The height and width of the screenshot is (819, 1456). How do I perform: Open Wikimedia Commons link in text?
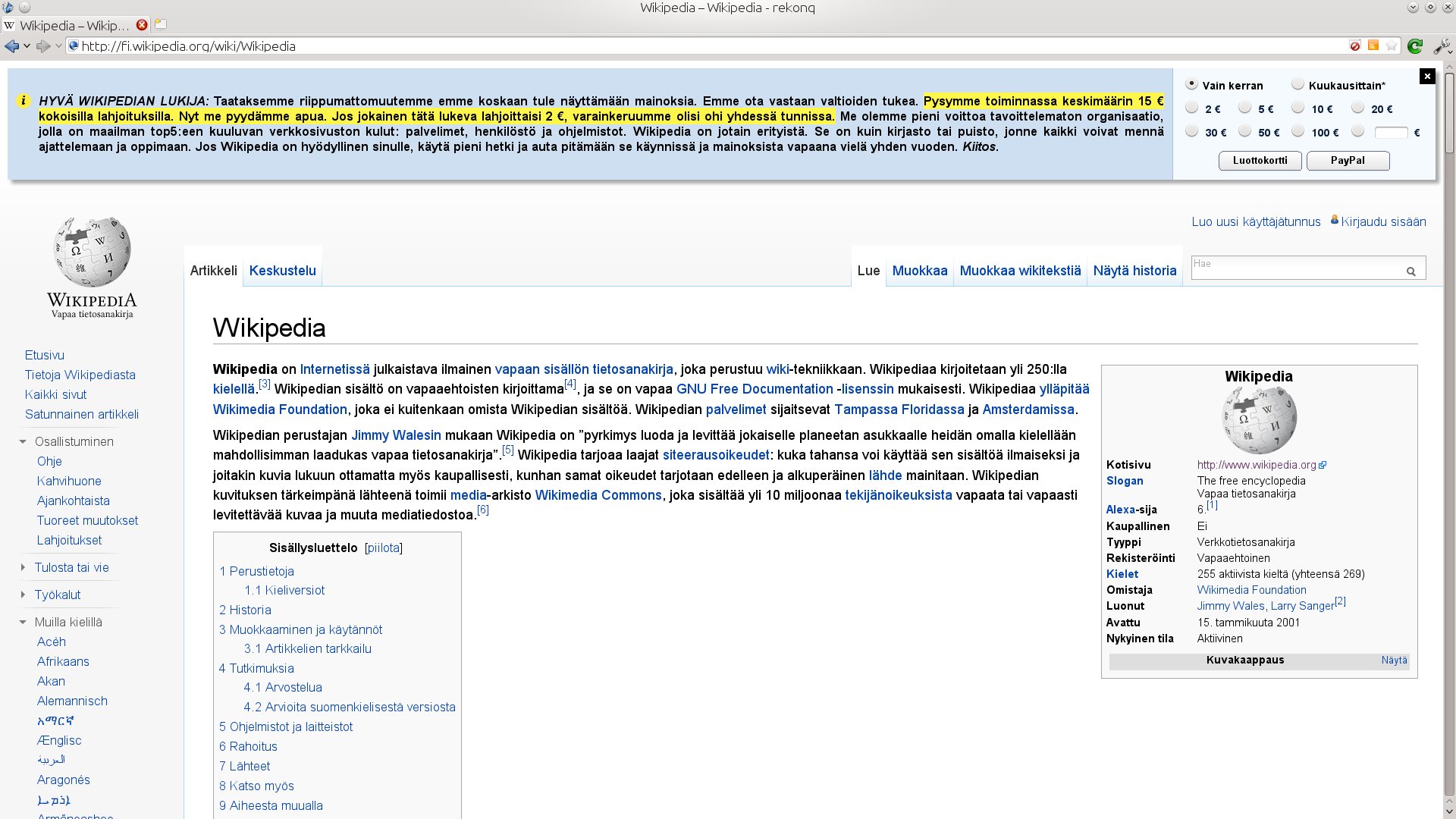coord(598,495)
